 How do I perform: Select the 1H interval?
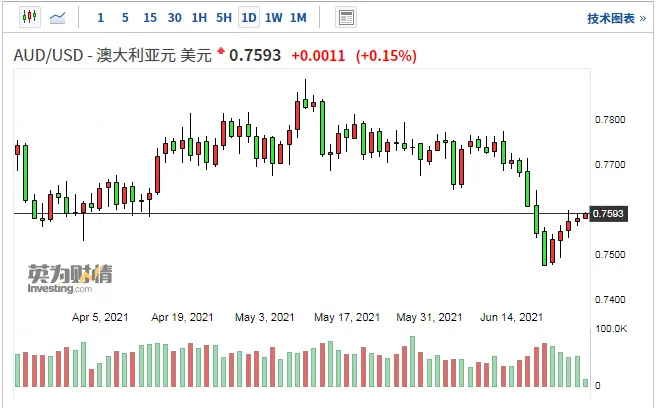pyautogui.click(x=199, y=18)
